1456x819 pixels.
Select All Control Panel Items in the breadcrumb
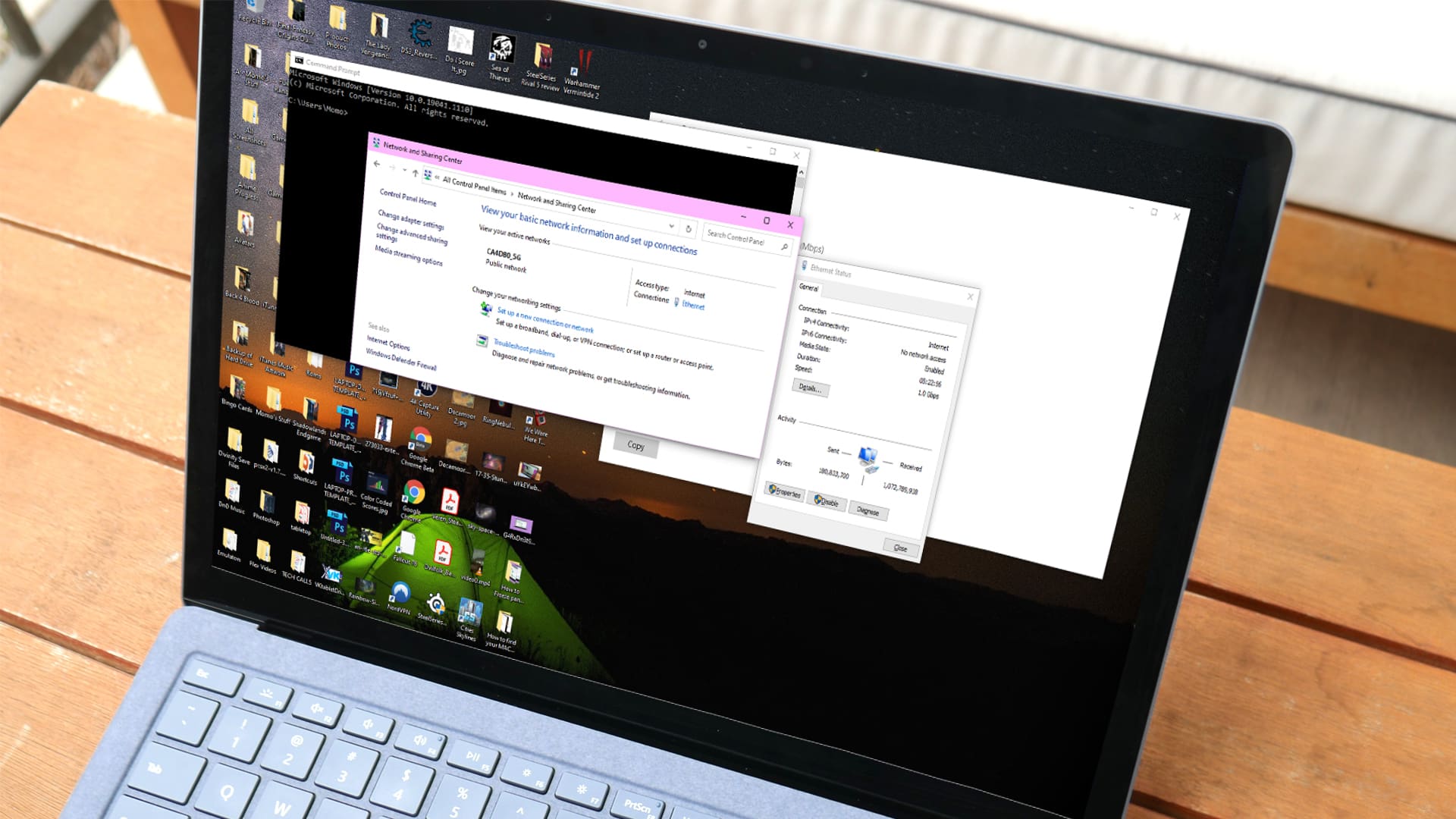(473, 185)
